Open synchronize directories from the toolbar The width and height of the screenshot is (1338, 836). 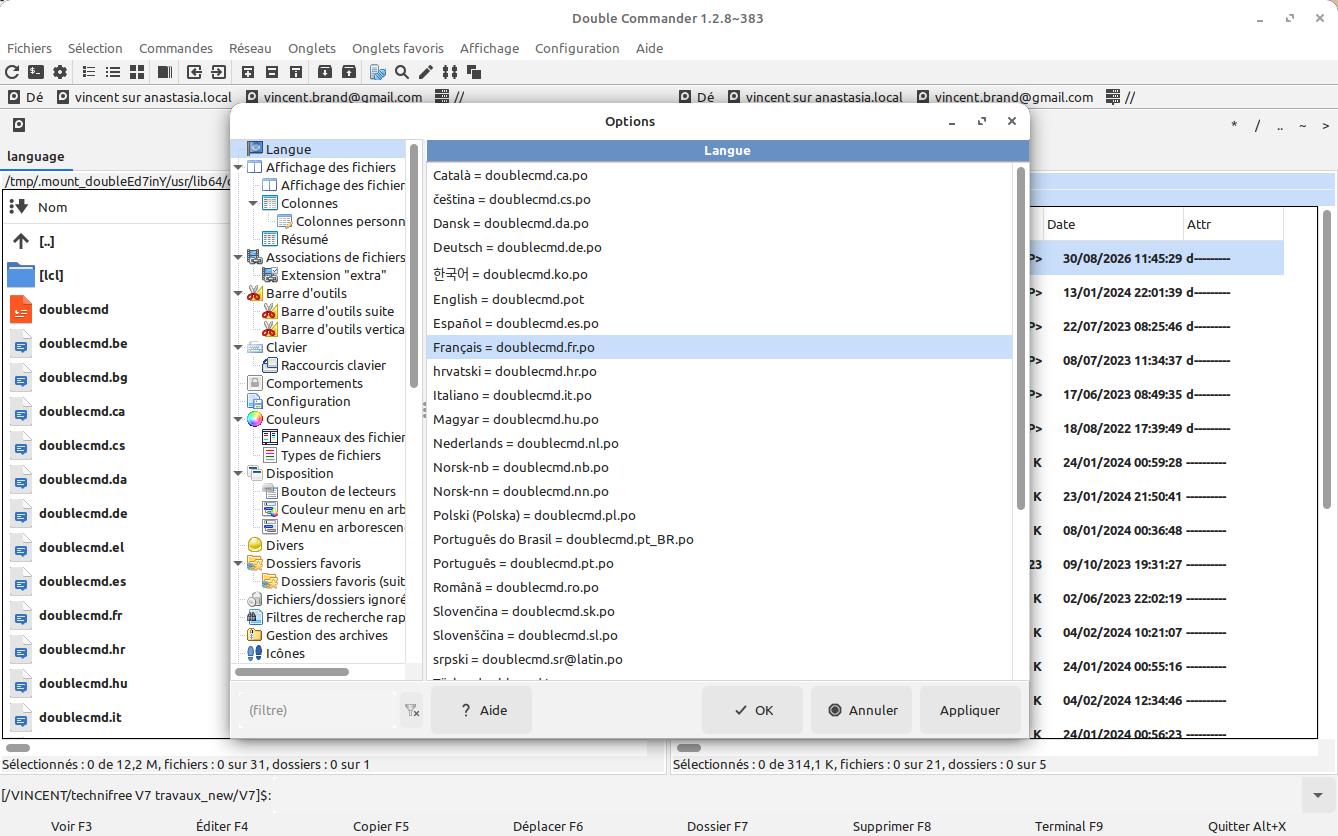378,72
